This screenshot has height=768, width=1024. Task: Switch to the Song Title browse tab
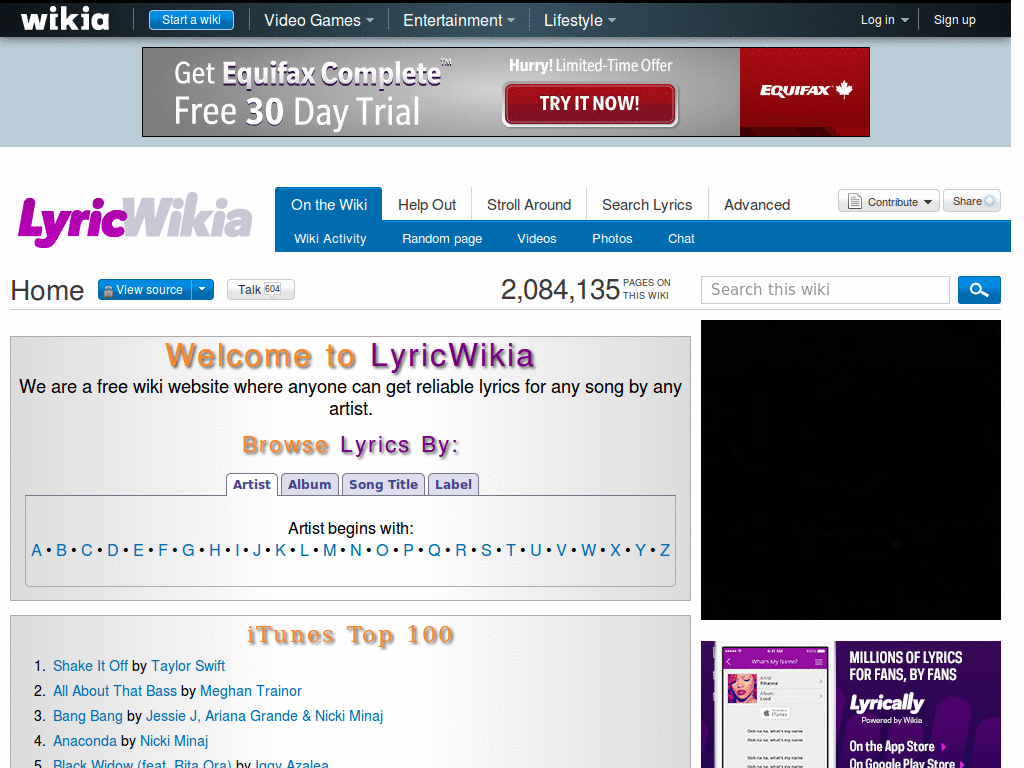383,485
